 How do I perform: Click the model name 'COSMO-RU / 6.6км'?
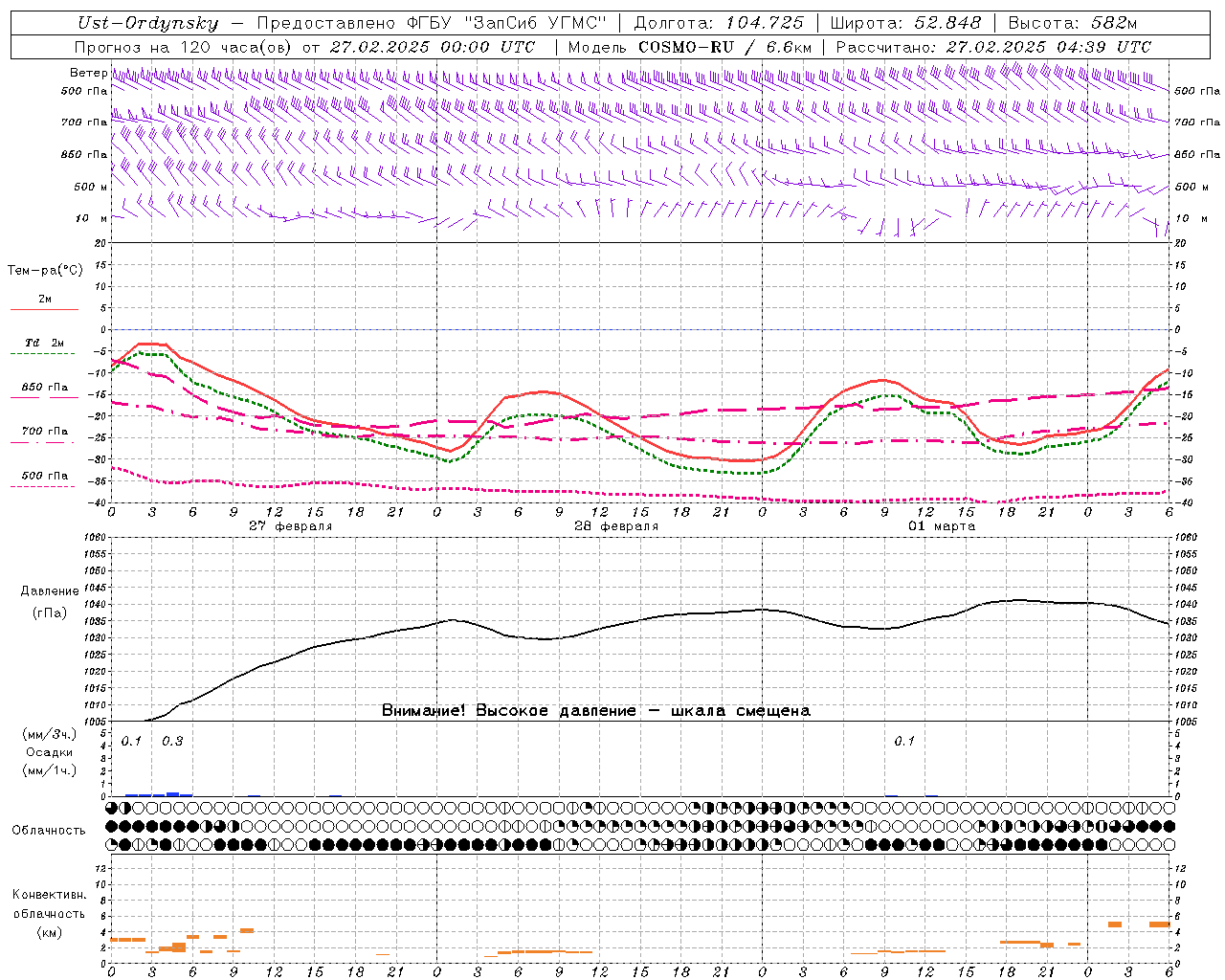click(725, 47)
